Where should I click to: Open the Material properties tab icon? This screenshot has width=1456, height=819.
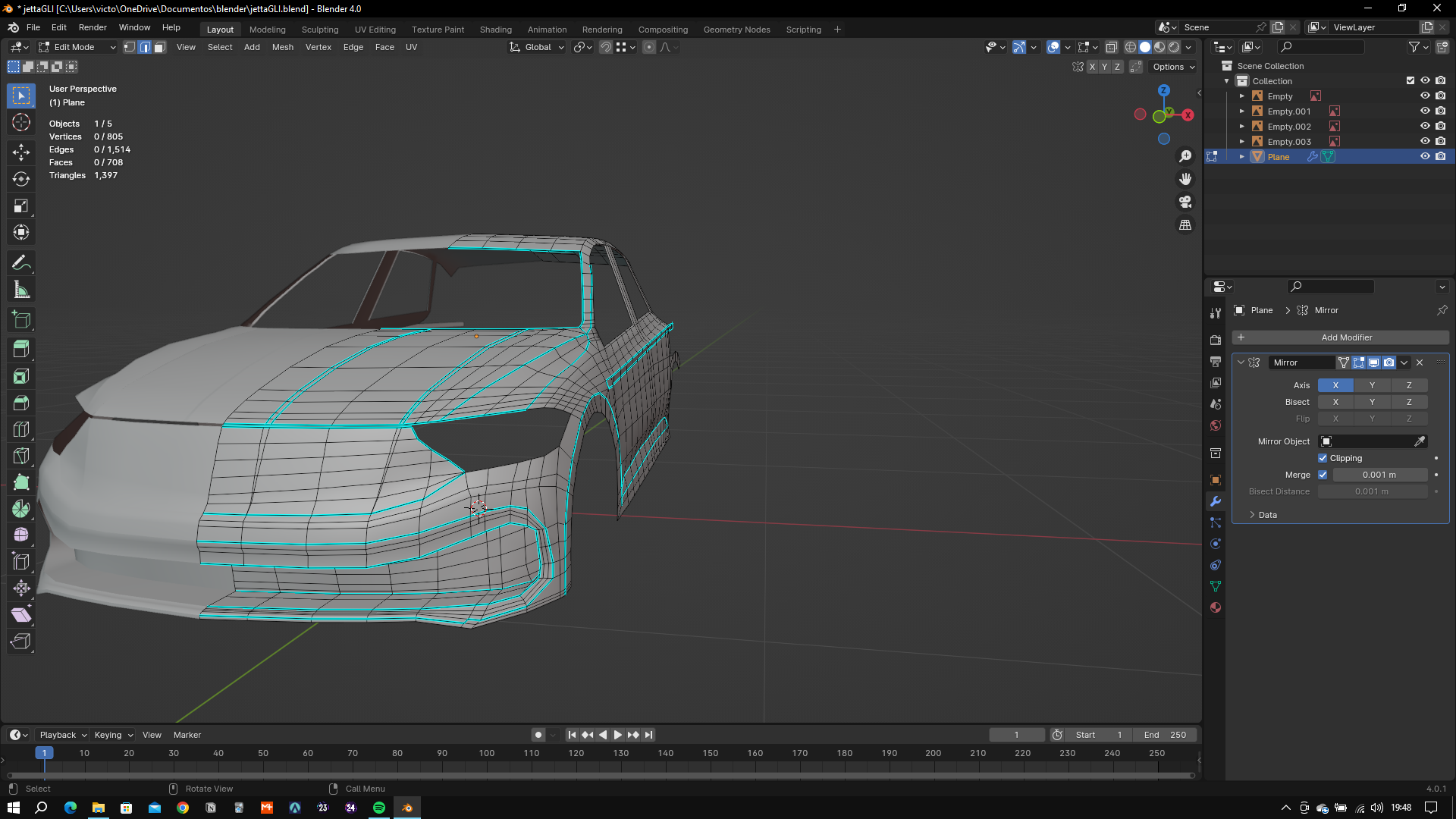1216,607
